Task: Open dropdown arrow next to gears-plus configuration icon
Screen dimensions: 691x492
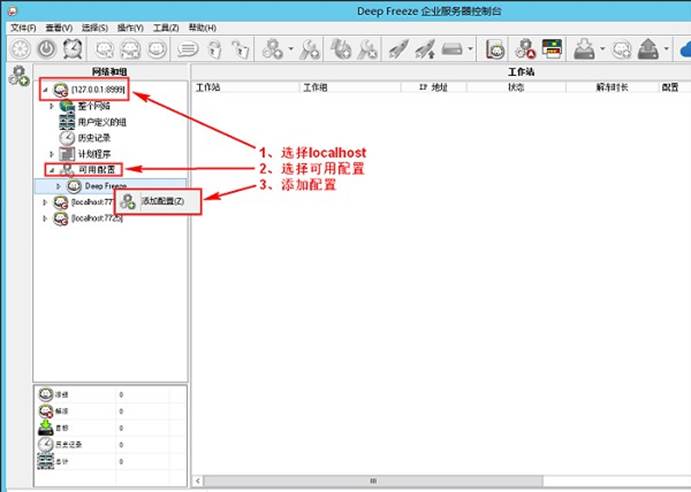Action: click(291, 48)
